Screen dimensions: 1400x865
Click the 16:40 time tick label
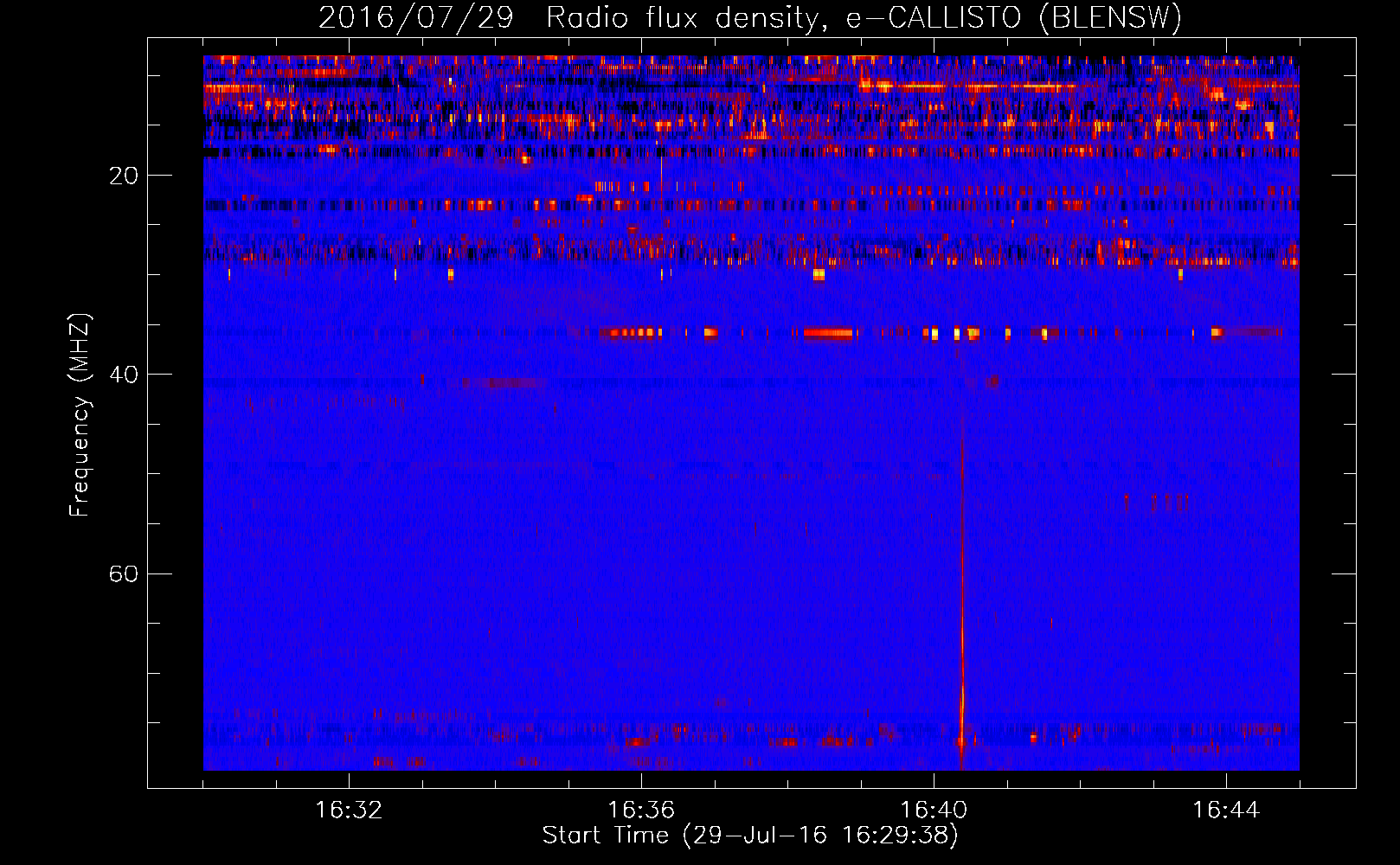934,811
